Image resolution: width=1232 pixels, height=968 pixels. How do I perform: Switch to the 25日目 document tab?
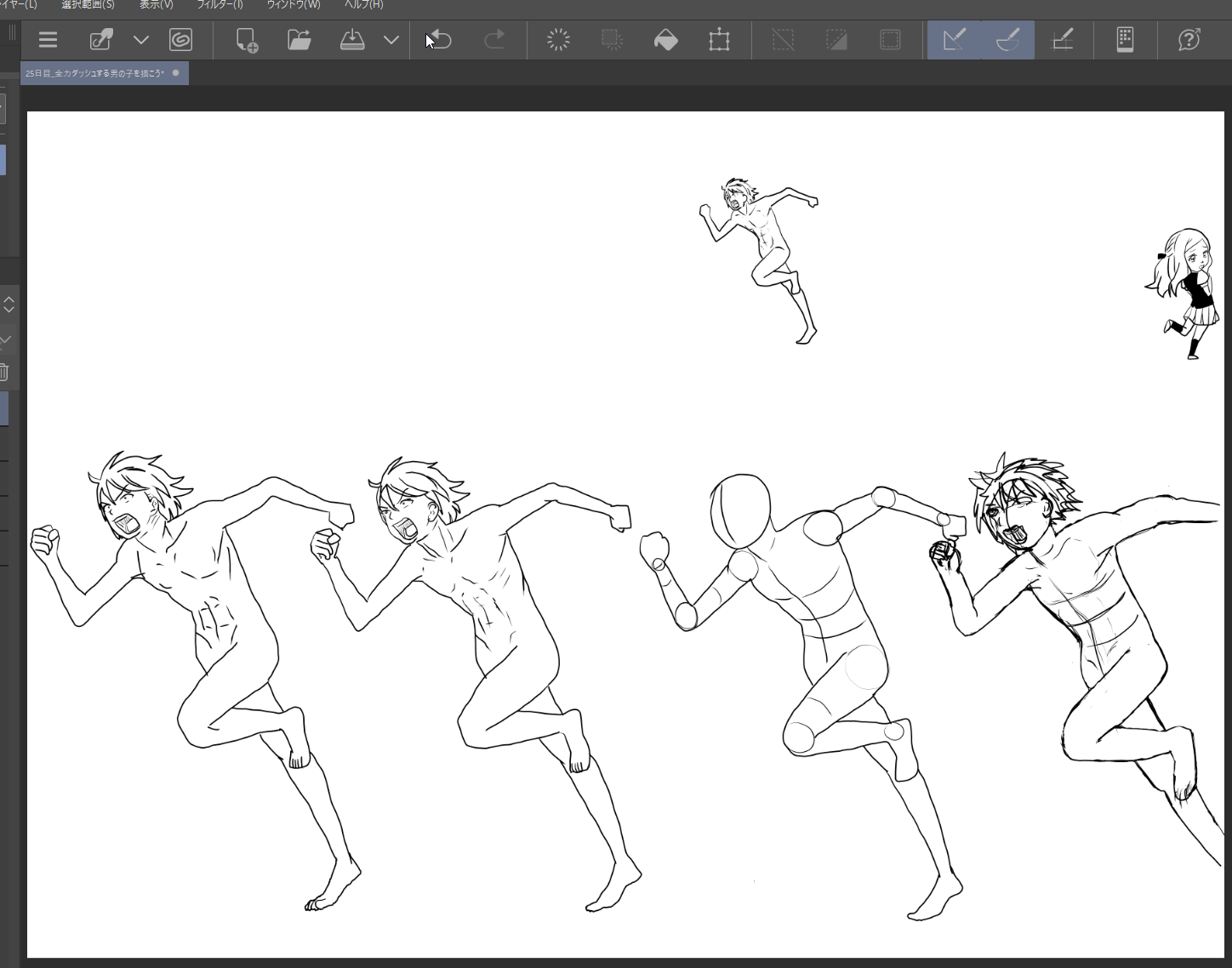[95, 73]
